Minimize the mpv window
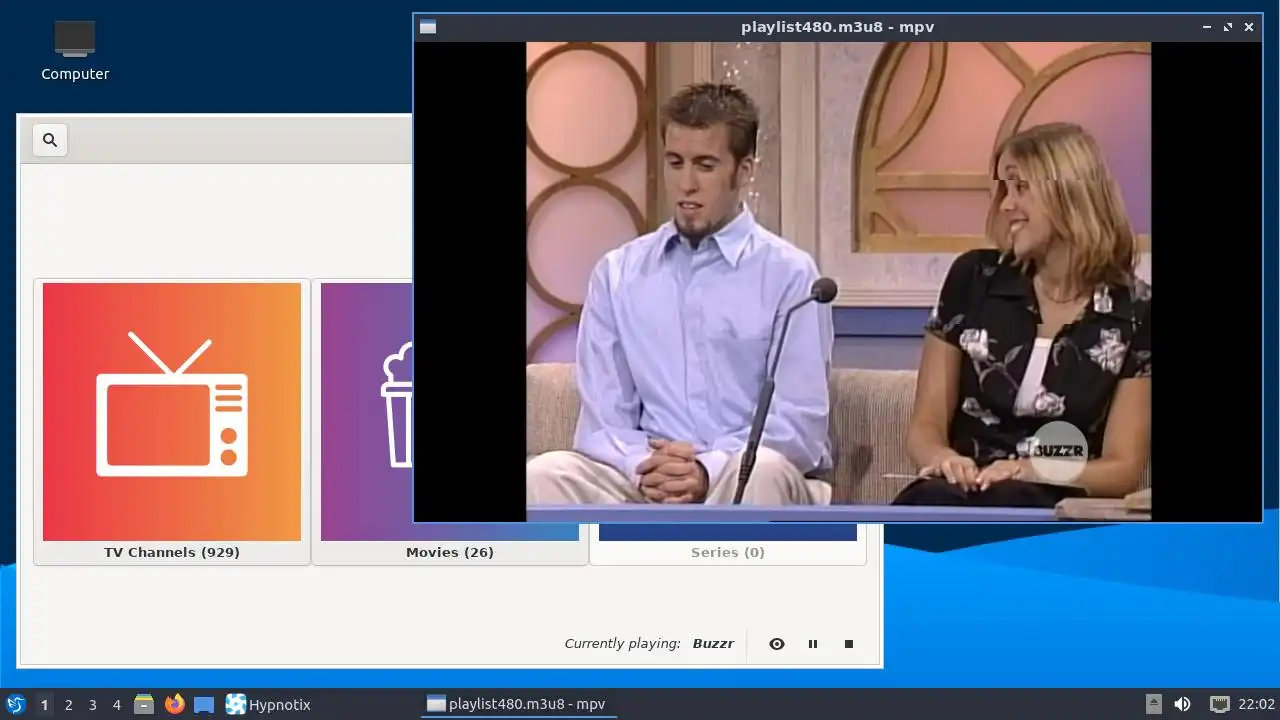This screenshot has width=1280, height=720. click(1207, 27)
